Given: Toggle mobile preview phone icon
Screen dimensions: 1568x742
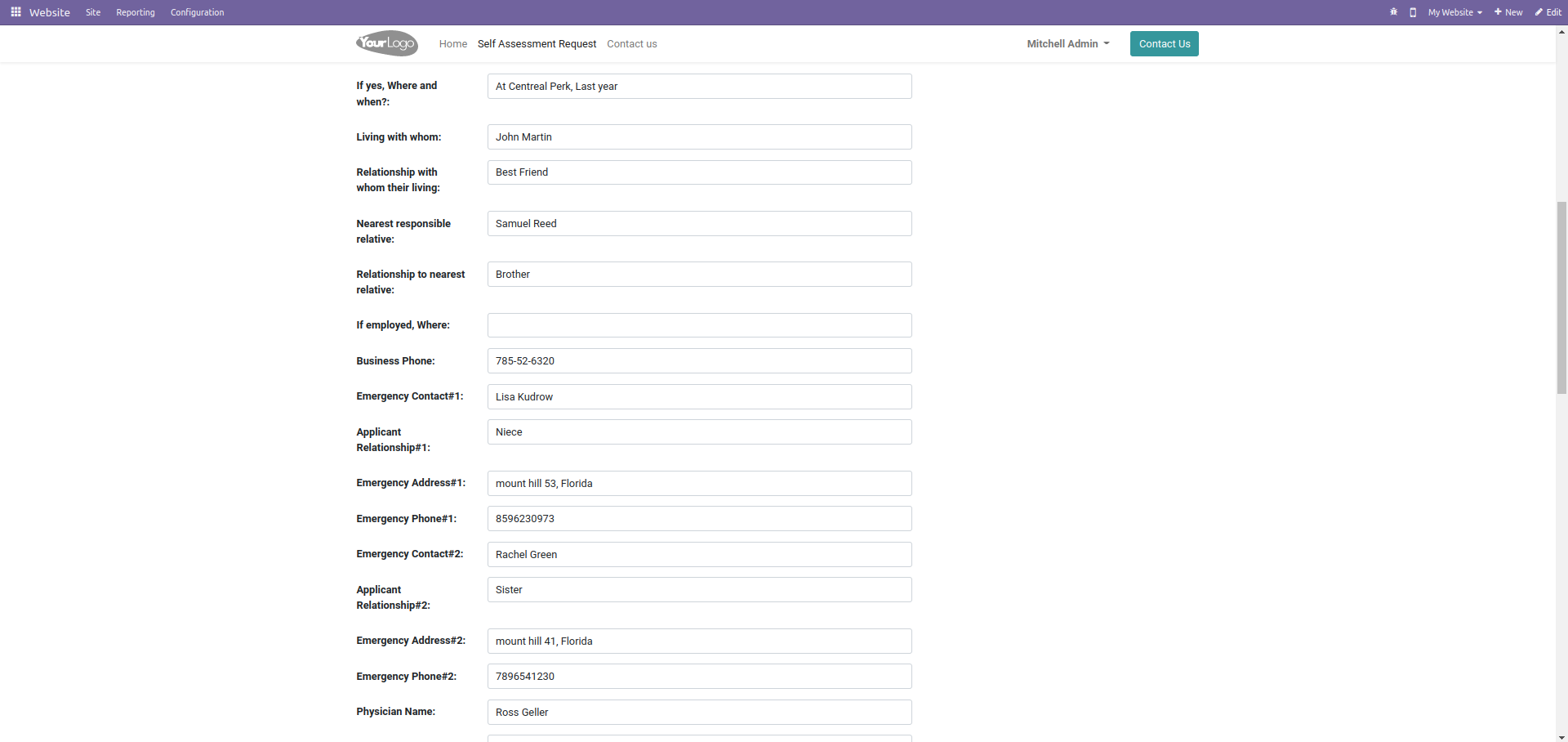Looking at the screenshot, I should tap(1413, 12).
